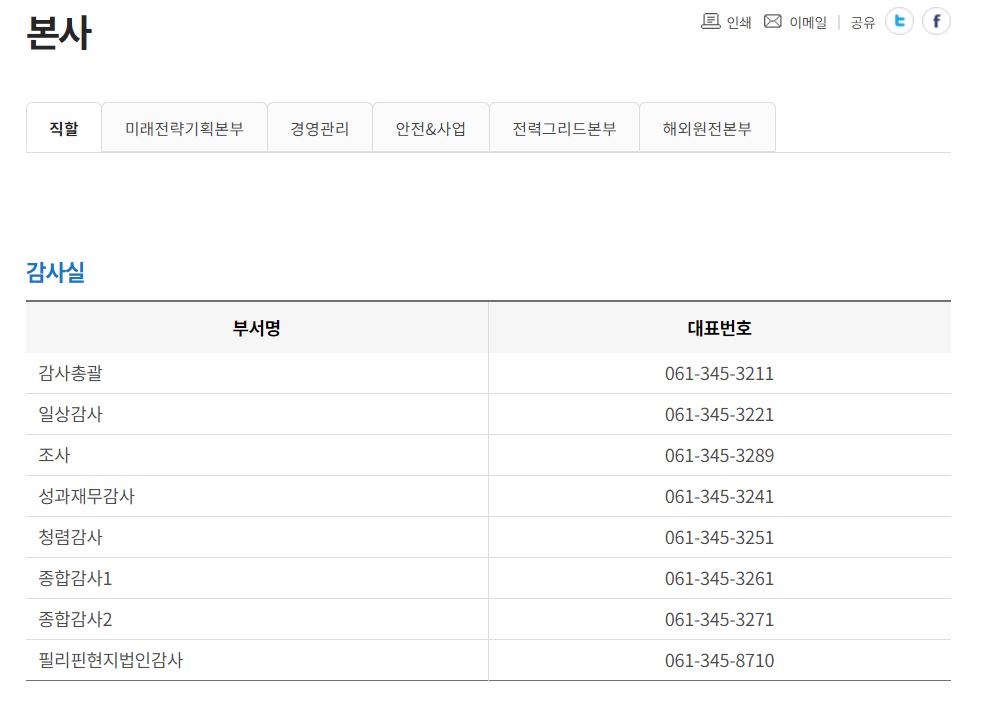Share the page via Twitter icon
Viewport: 985px width, 702px height.
click(900, 21)
